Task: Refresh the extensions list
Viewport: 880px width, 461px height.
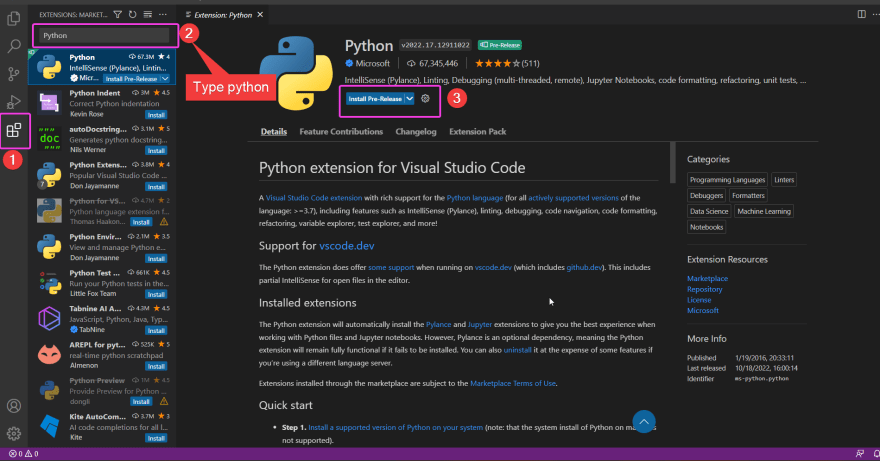Action: pyautogui.click(x=132, y=15)
